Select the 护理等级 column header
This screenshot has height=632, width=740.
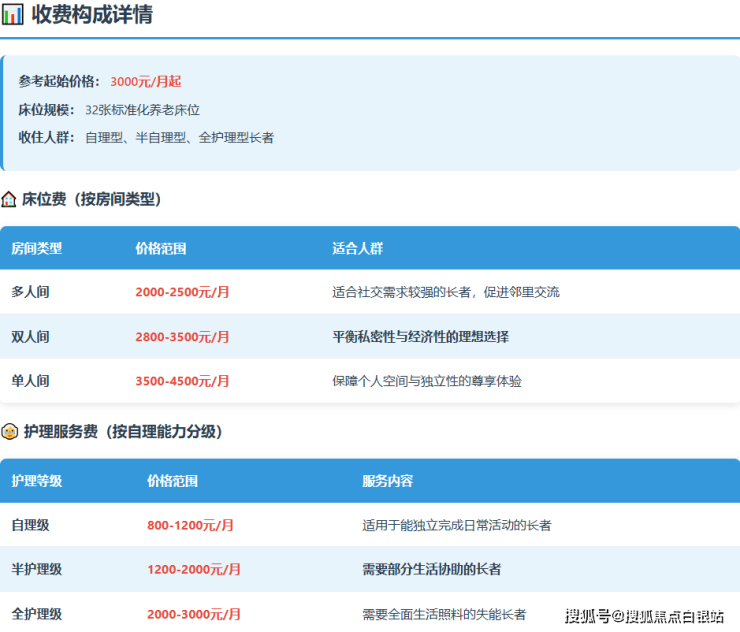click(x=37, y=481)
